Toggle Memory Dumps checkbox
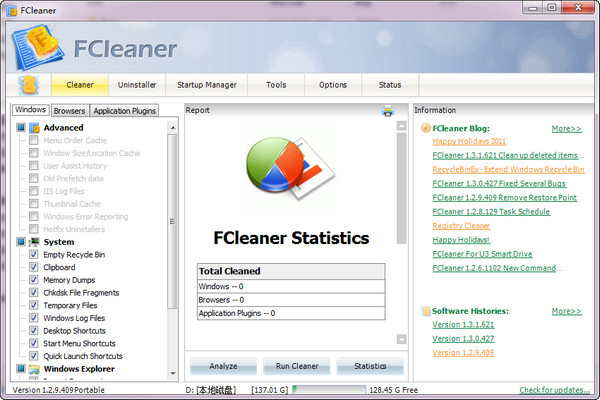This screenshot has height=400, width=600. (34, 280)
